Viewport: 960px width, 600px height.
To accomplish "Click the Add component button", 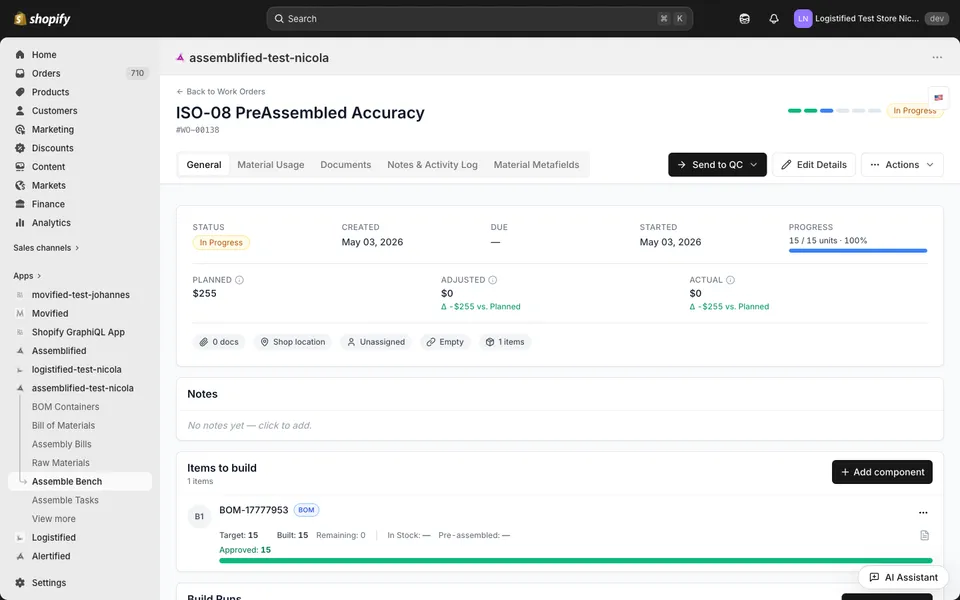I will 882,472.
